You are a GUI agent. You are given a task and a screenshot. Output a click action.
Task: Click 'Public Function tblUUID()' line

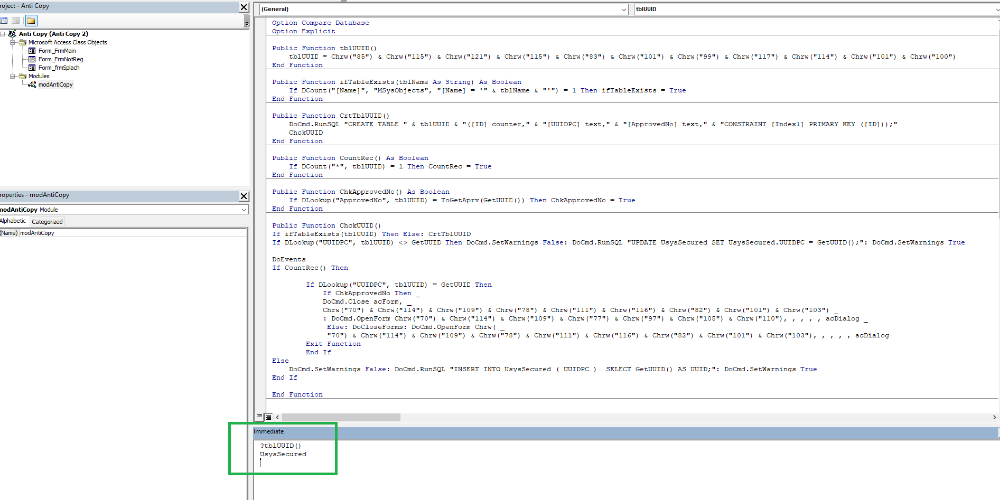(x=325, y=48)
